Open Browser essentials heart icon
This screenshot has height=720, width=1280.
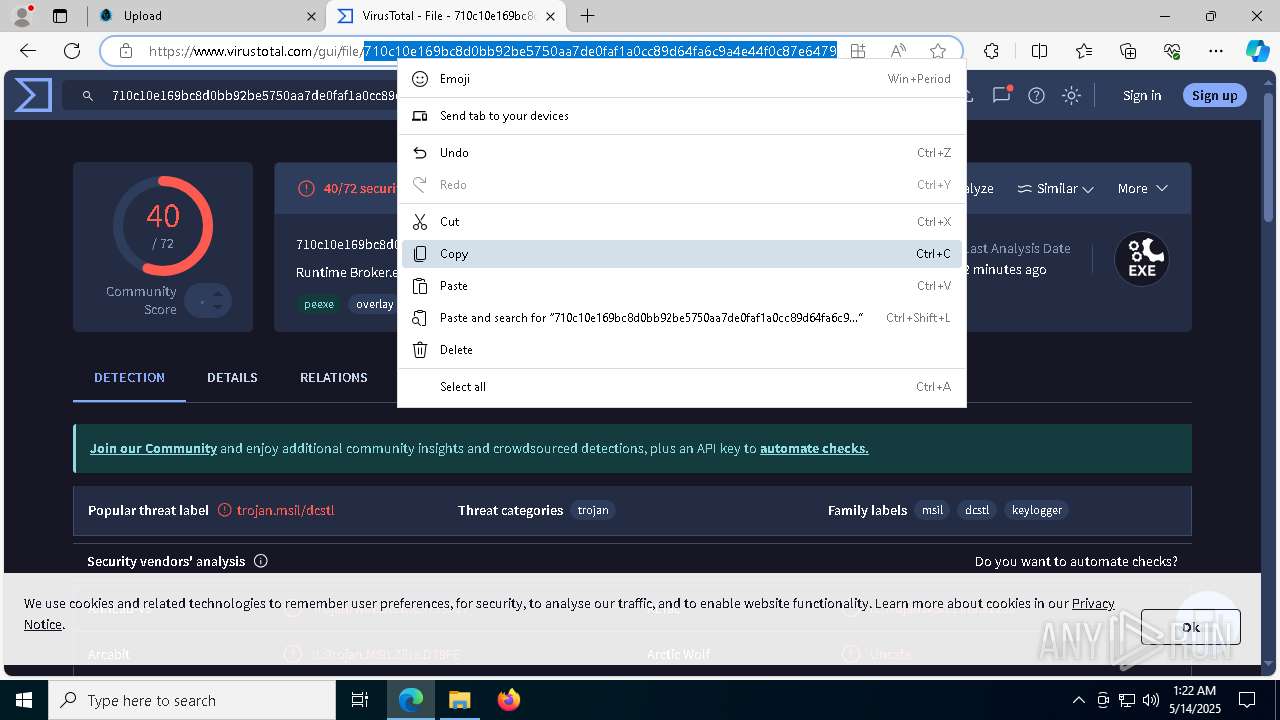[1172, 51]
